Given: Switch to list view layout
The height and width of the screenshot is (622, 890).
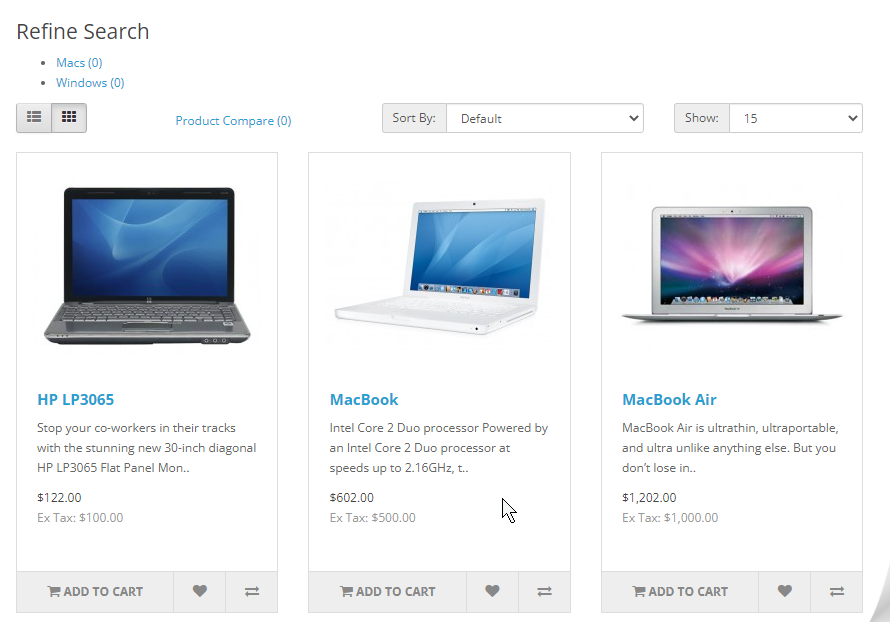Looking at the screenshot, I should (34, 117).
